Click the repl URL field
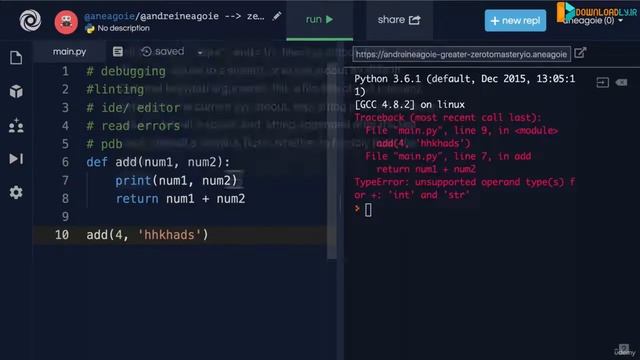The image size is (640, 360). click(x=461, y=54)
